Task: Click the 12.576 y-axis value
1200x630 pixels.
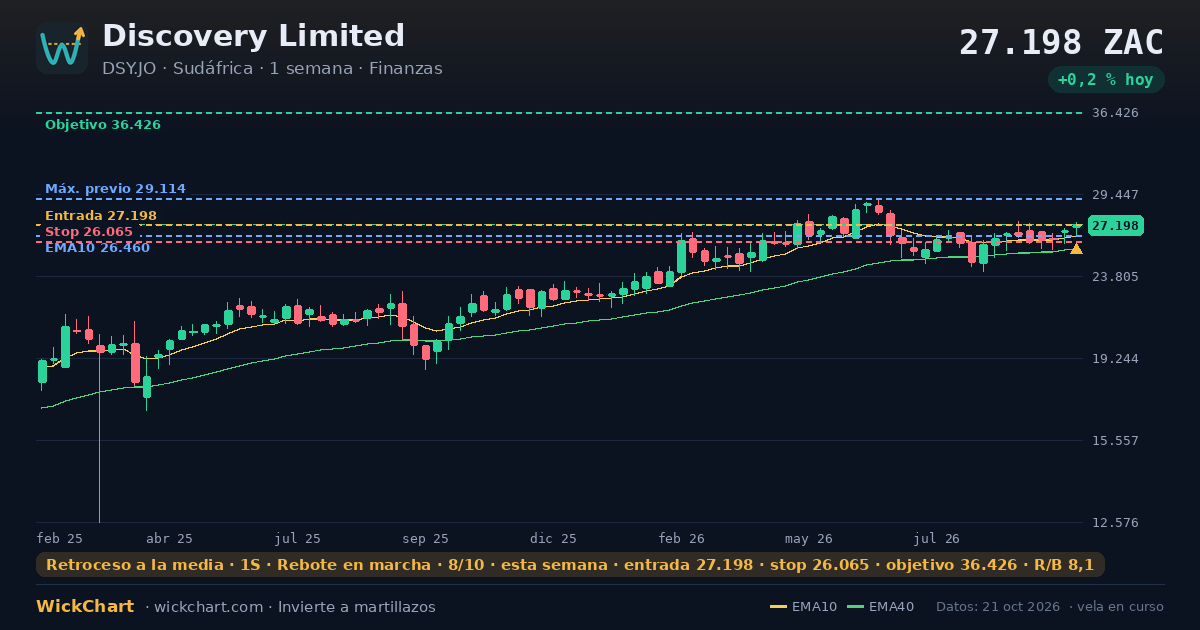Action: 1115,523
